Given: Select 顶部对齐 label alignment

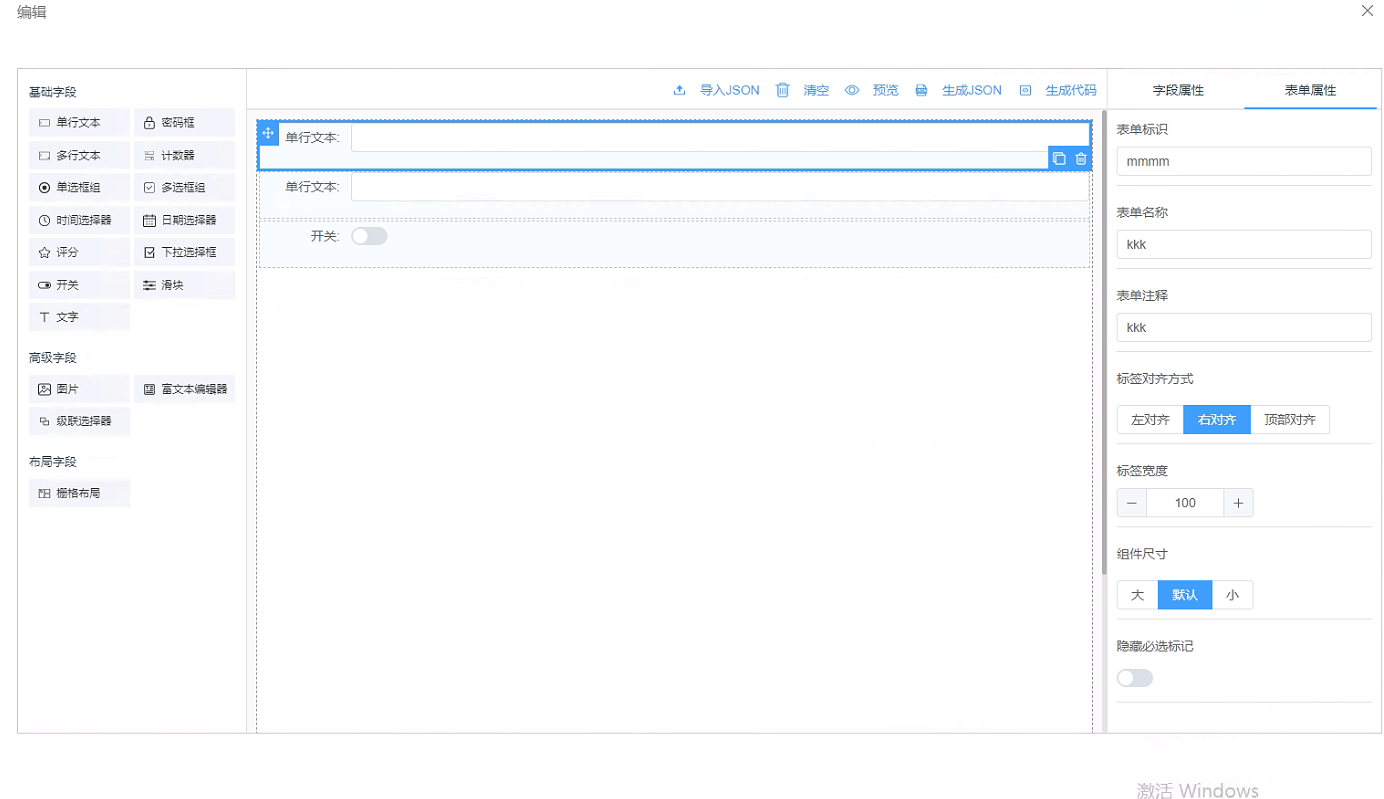Looking at the screenshot, I should [x=1290, y=420].
